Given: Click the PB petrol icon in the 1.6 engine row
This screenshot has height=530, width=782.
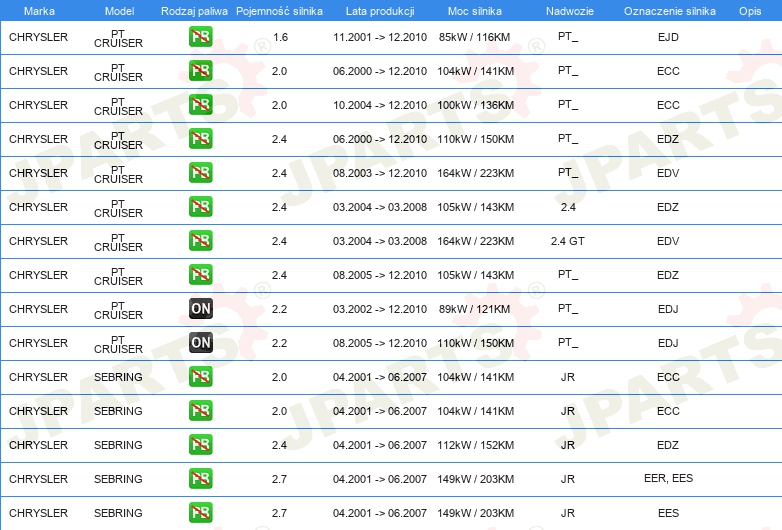Looking at the screenshot, I should coord(200,38).
